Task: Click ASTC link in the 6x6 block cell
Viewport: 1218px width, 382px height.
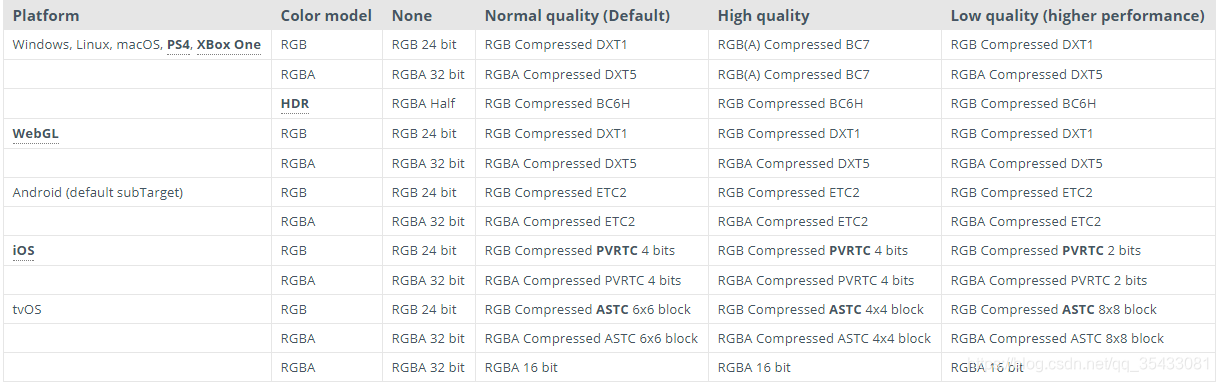Action: (613, 309)
